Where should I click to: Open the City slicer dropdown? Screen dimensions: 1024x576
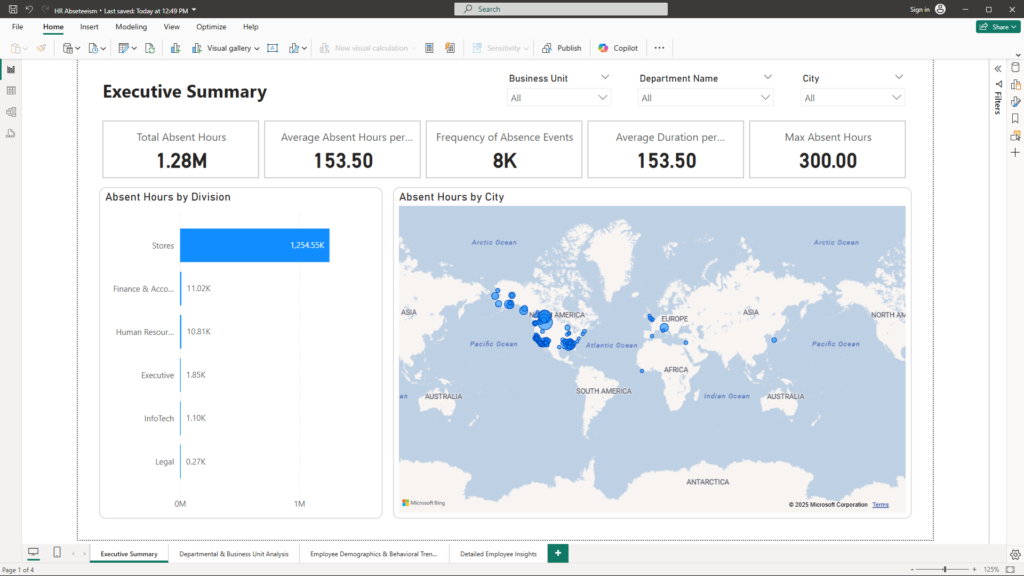click(x=897, y=98)
